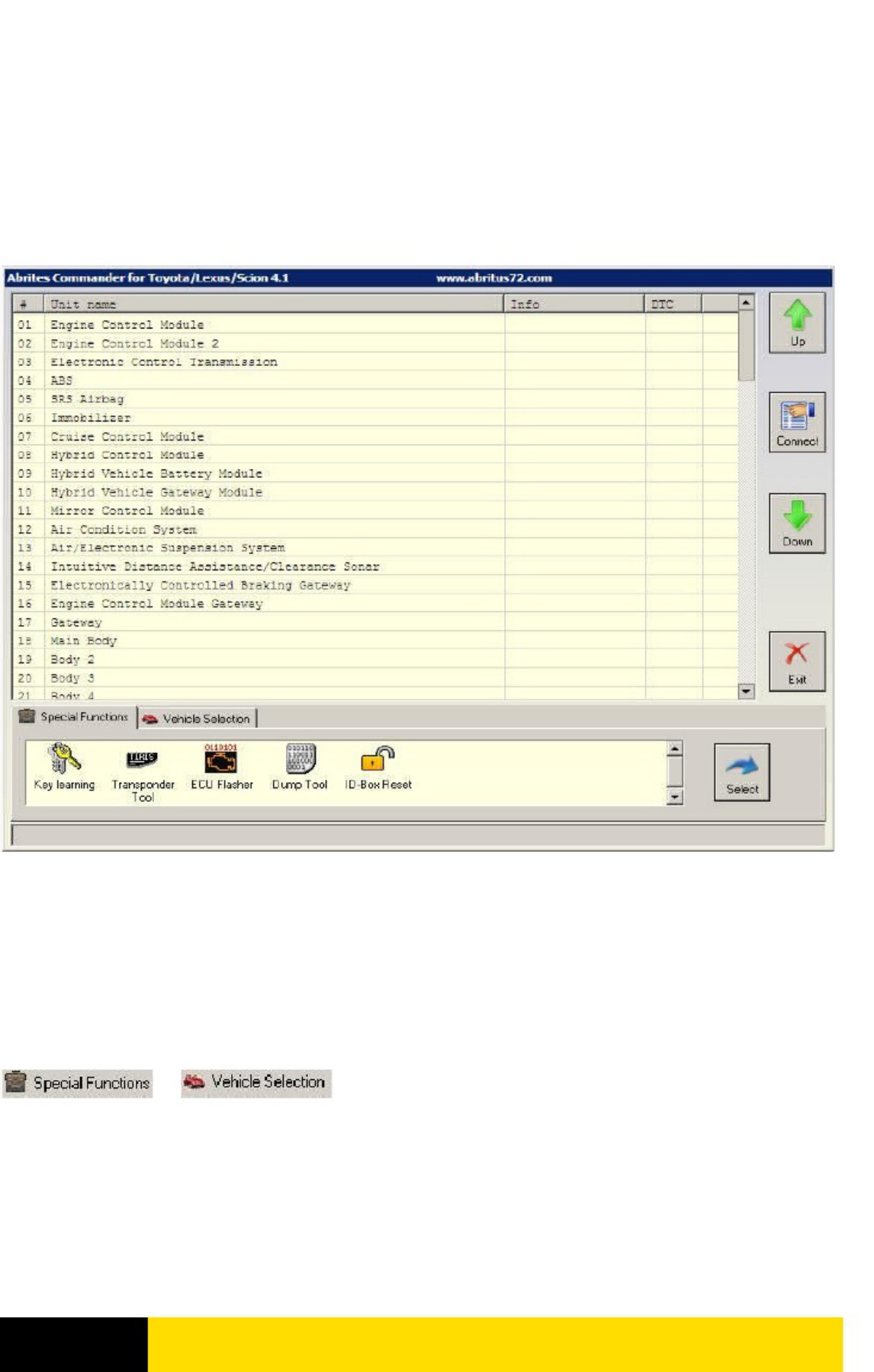Select the Immobilizer row
874x1372 pixels.
[x=376, y=418]
